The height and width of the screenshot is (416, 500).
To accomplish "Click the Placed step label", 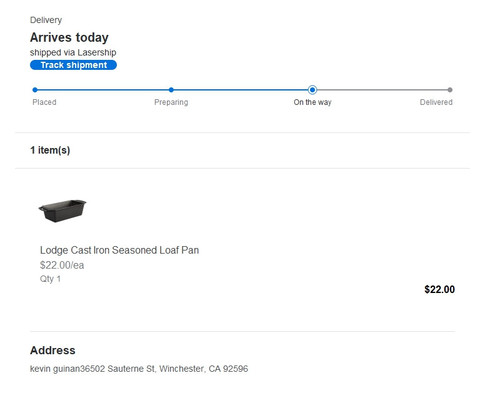I will [44, 102].
